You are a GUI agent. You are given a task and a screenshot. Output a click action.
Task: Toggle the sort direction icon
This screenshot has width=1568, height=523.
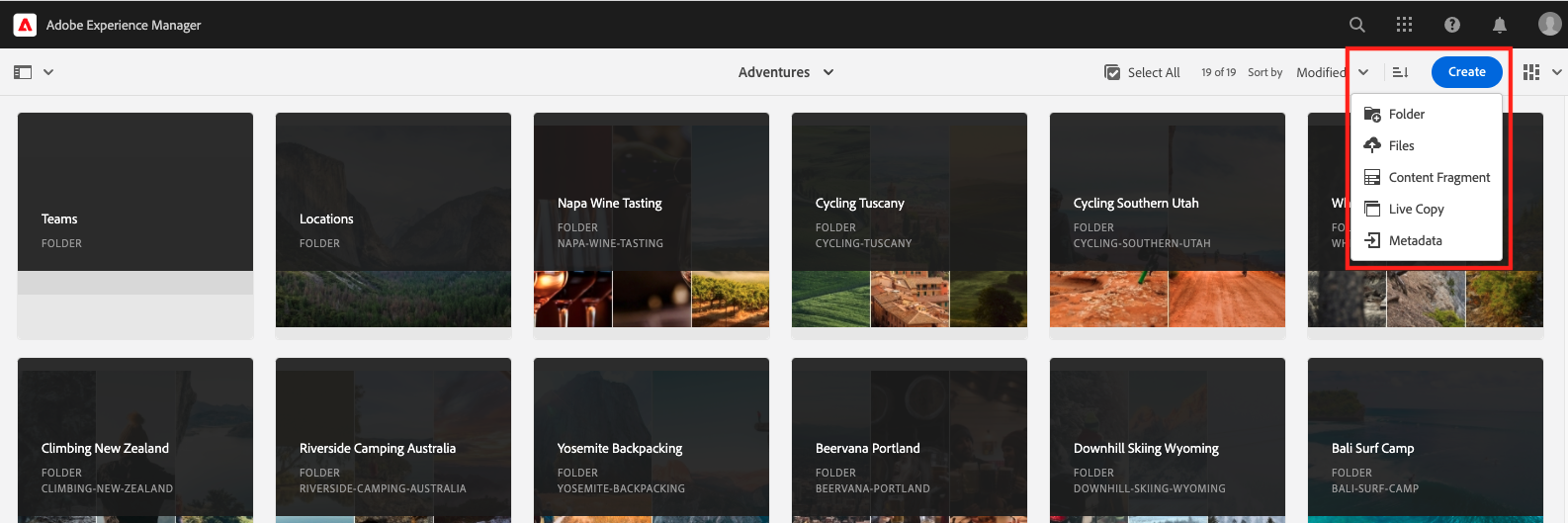click(x=1400, y=72)
